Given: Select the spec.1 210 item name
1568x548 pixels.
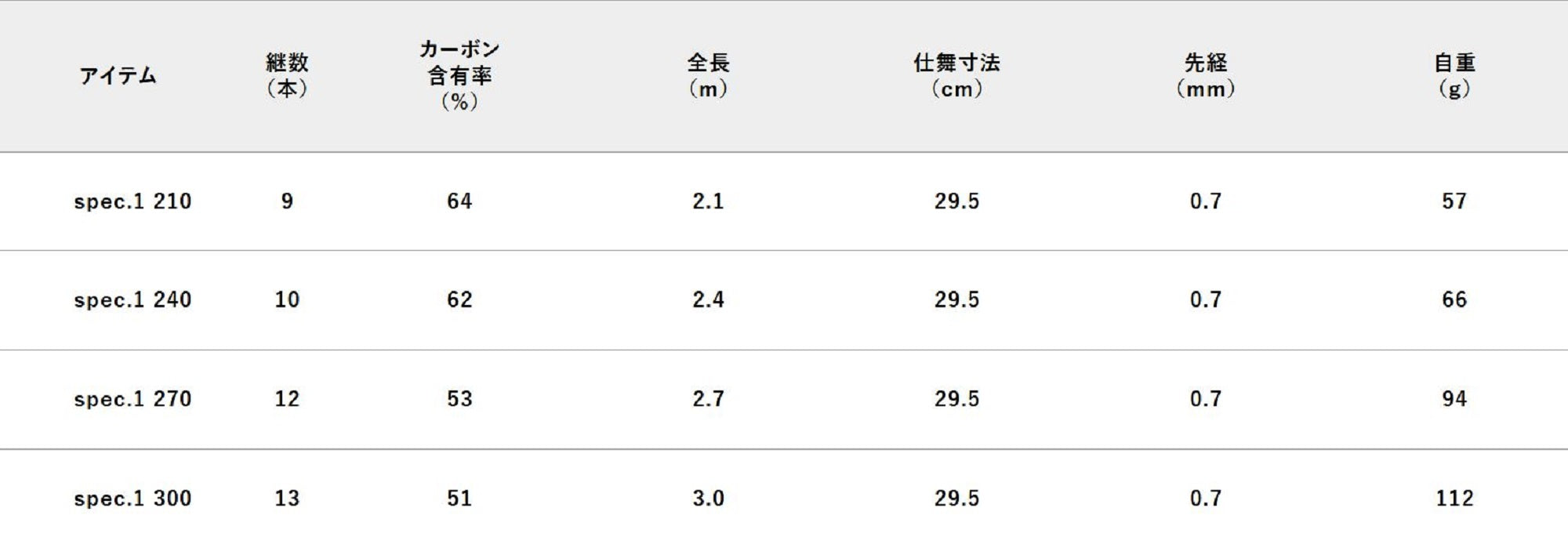Looking at the screenshot, I should [132, 201].
